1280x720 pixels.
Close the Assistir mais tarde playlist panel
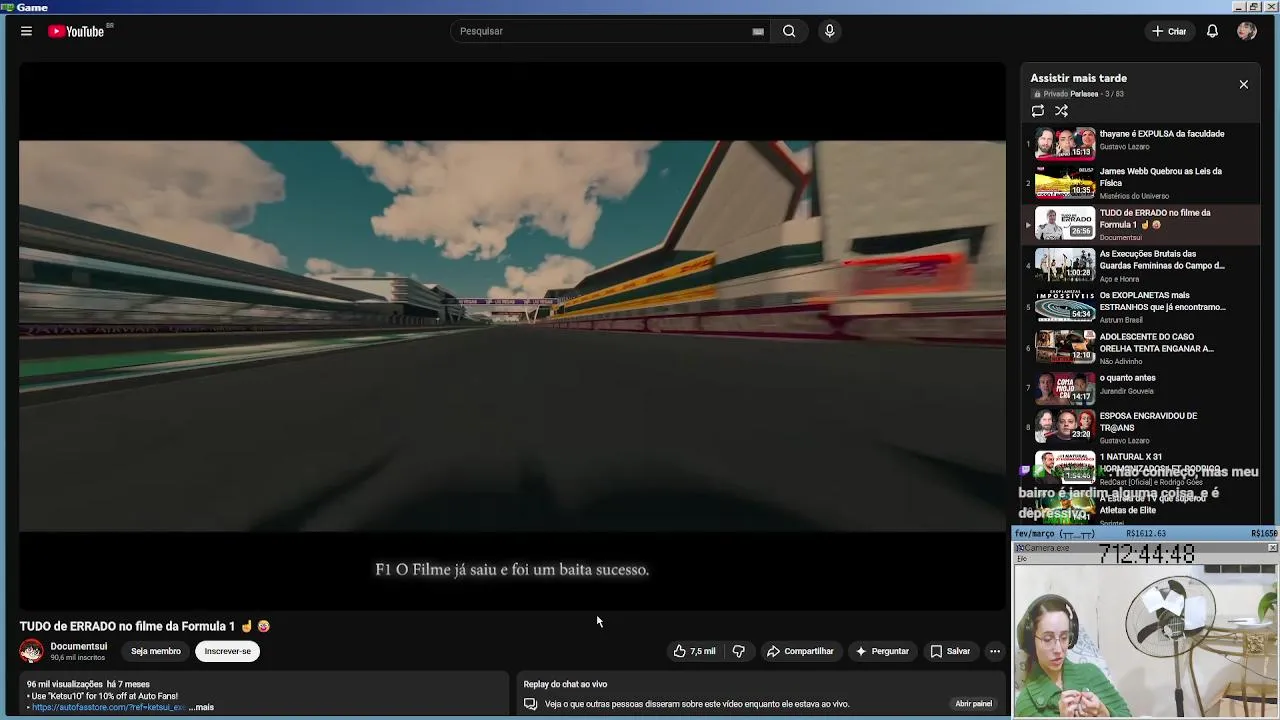tap(1244, 85)
